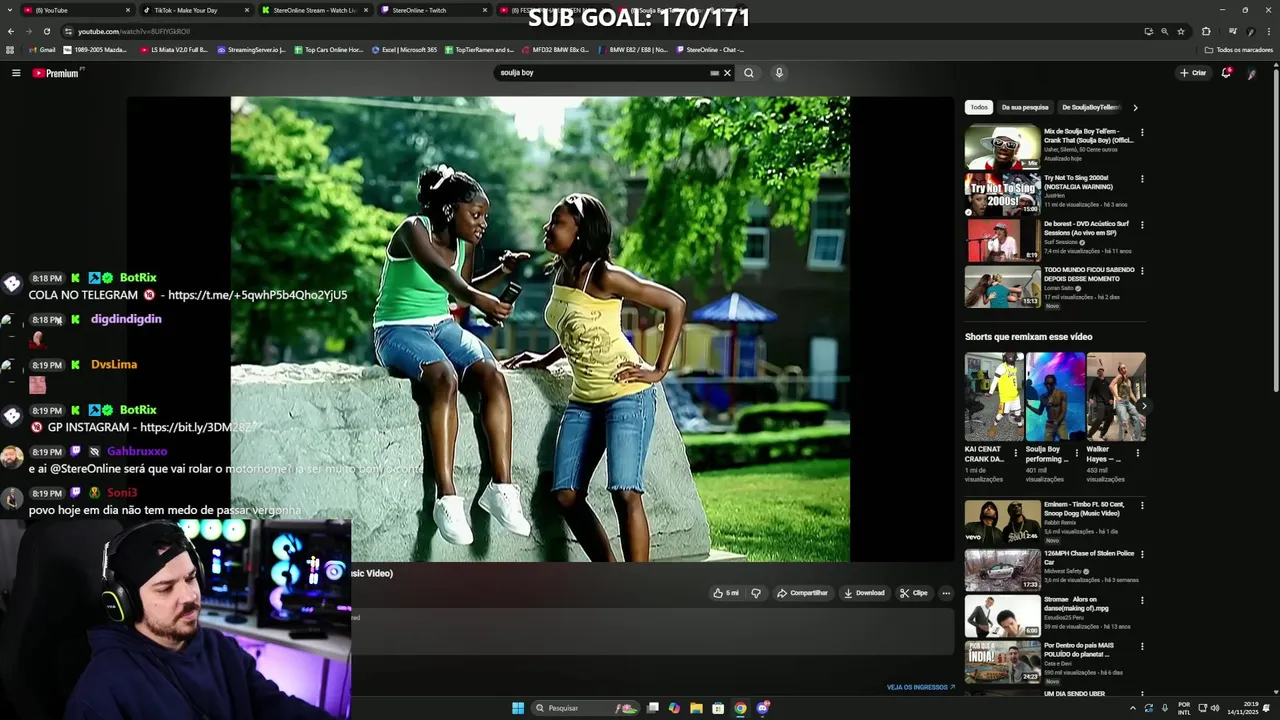Viewport: 1280px width, 720px height.
Task: Open De borest DVD Acústico Surf Sessions video
Action: click(x=1002, y=240)
